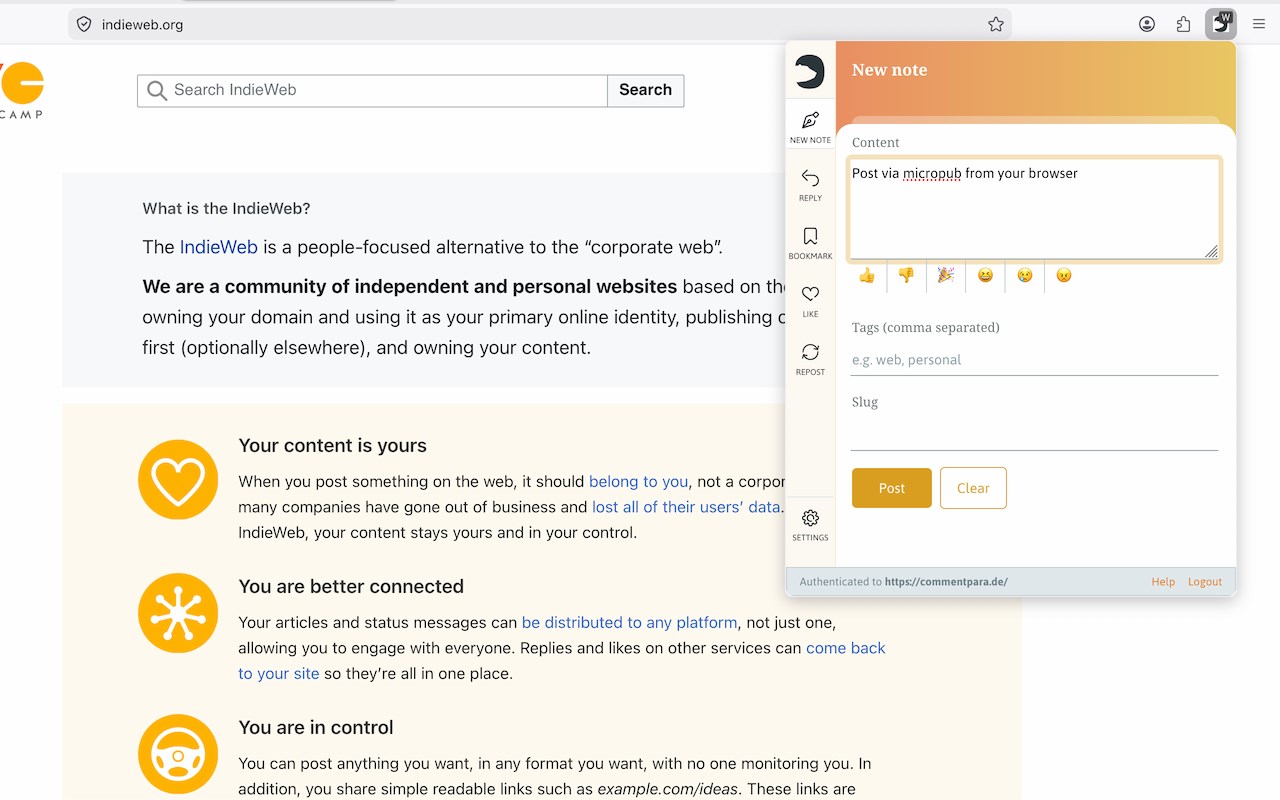This screenshot has width=1280, height=800.
Task: Click the Slug input field
Action: click(x=1034, y=435)
